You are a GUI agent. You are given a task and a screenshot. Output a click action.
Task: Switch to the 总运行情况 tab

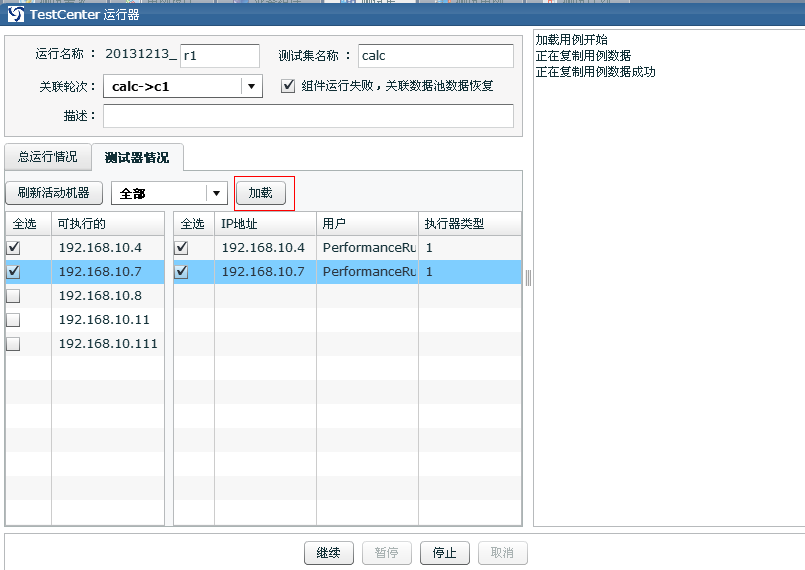click(47, 157)
